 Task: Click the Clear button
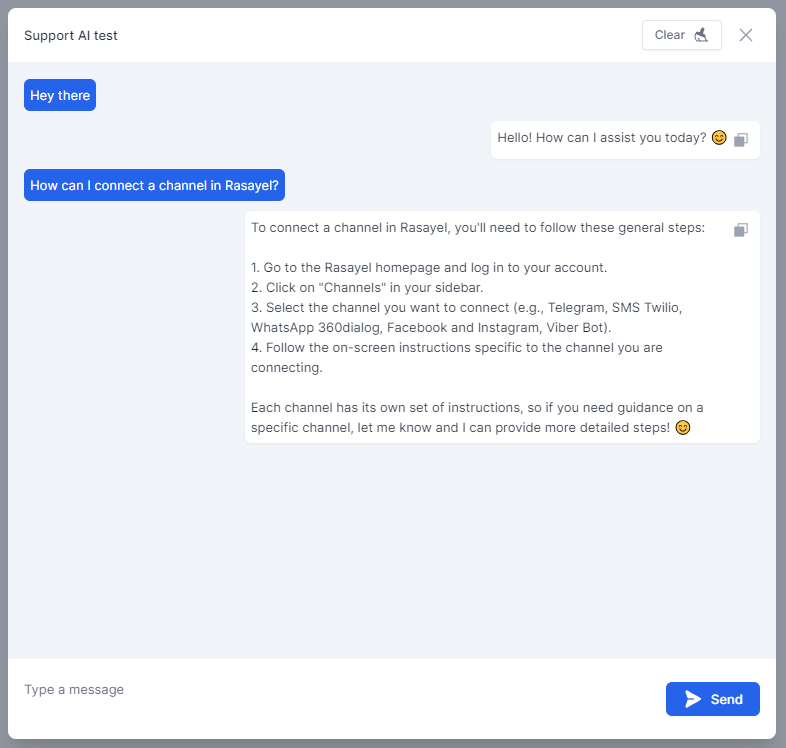[x=682, y=35]
